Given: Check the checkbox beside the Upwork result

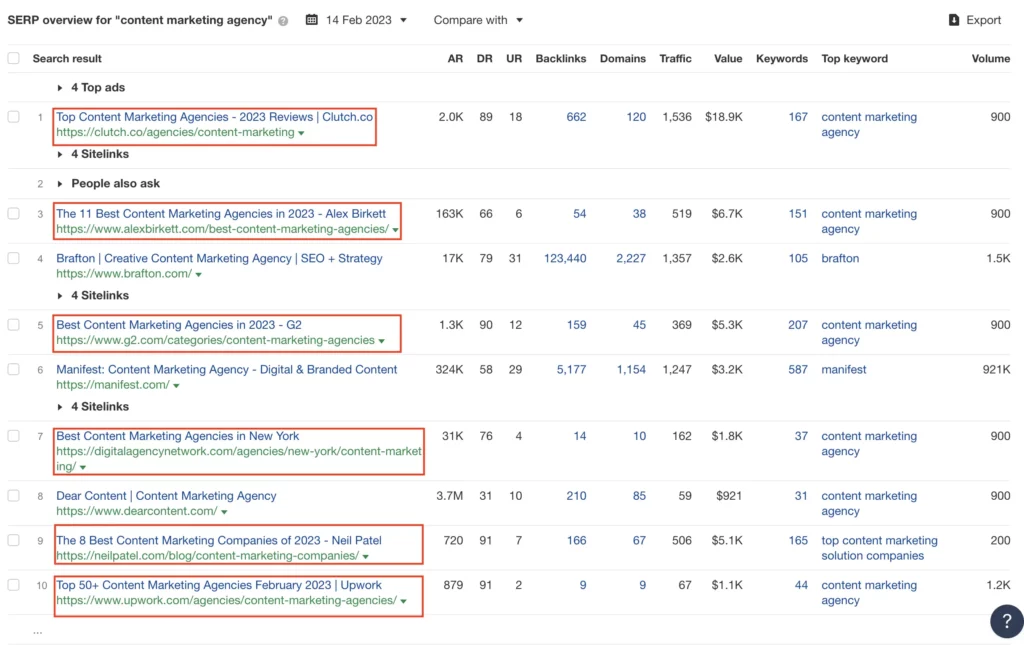Looking at the screenshot, I should (13, 586).
